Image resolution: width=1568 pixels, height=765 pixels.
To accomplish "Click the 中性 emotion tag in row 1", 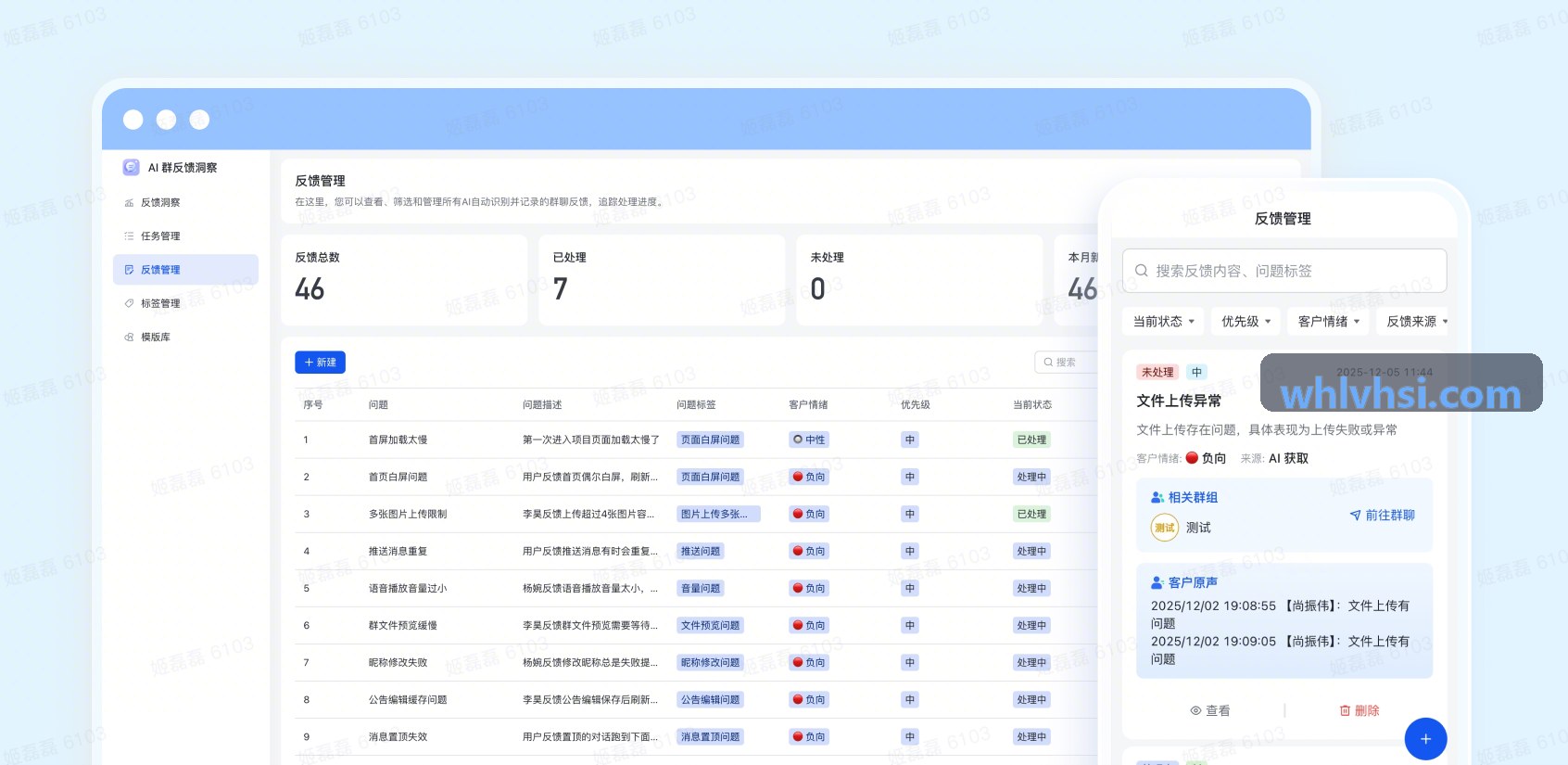I will tap(809, 440).
